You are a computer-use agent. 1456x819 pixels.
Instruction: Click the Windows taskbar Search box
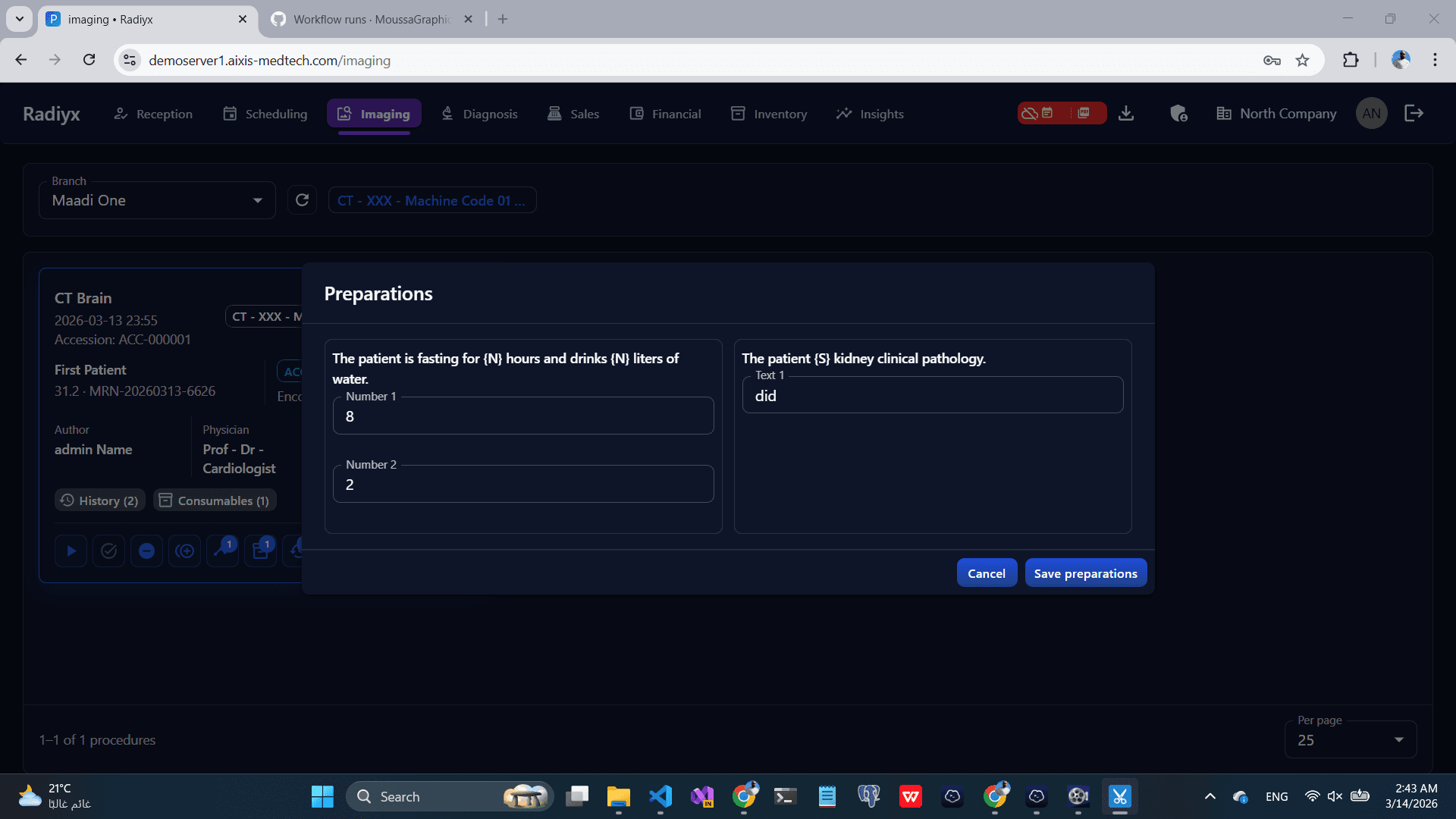pyautogui.click(x=449, y=796)
